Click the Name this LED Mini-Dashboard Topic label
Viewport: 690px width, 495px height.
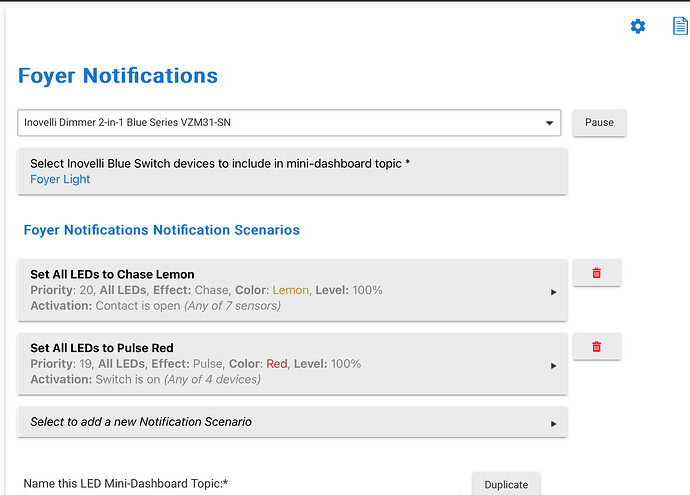pyautogui.click(x=126, y=484)
